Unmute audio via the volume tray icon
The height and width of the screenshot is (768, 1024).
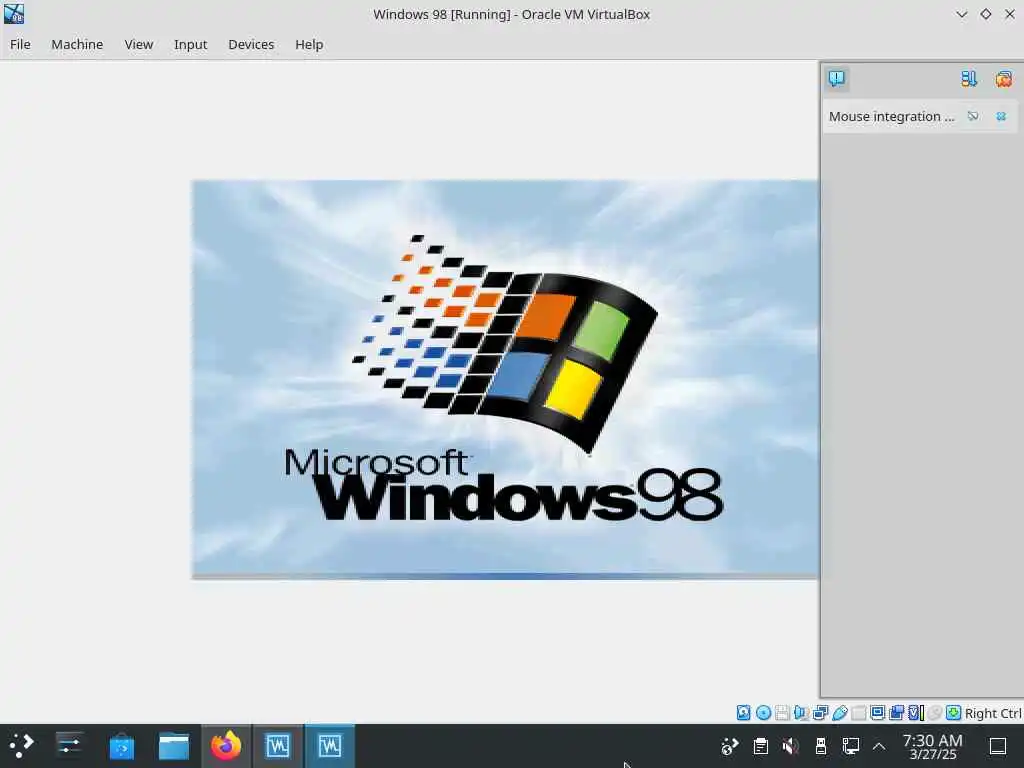791,746
